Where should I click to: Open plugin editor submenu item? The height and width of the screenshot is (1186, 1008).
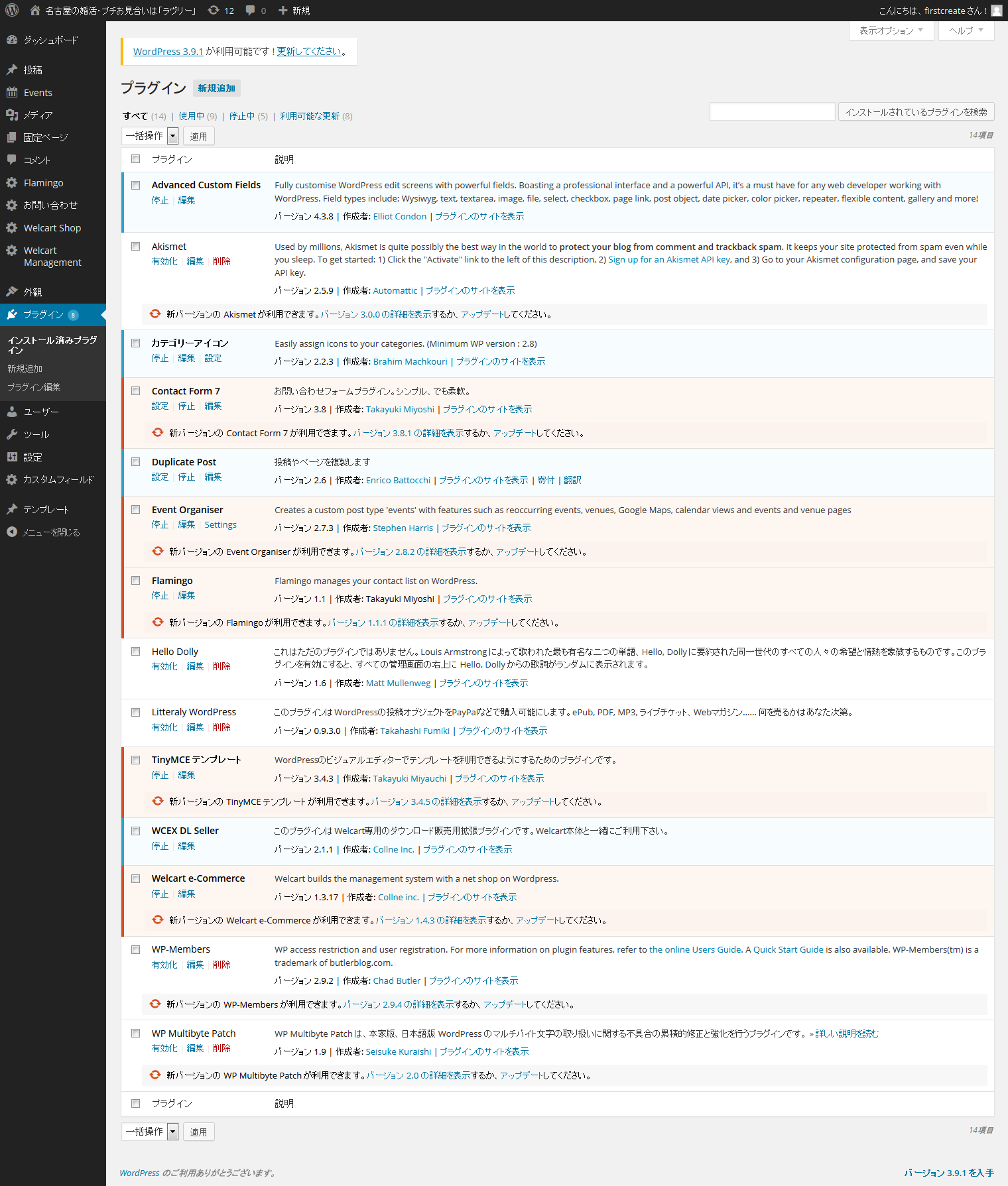[x=34, y=387]
